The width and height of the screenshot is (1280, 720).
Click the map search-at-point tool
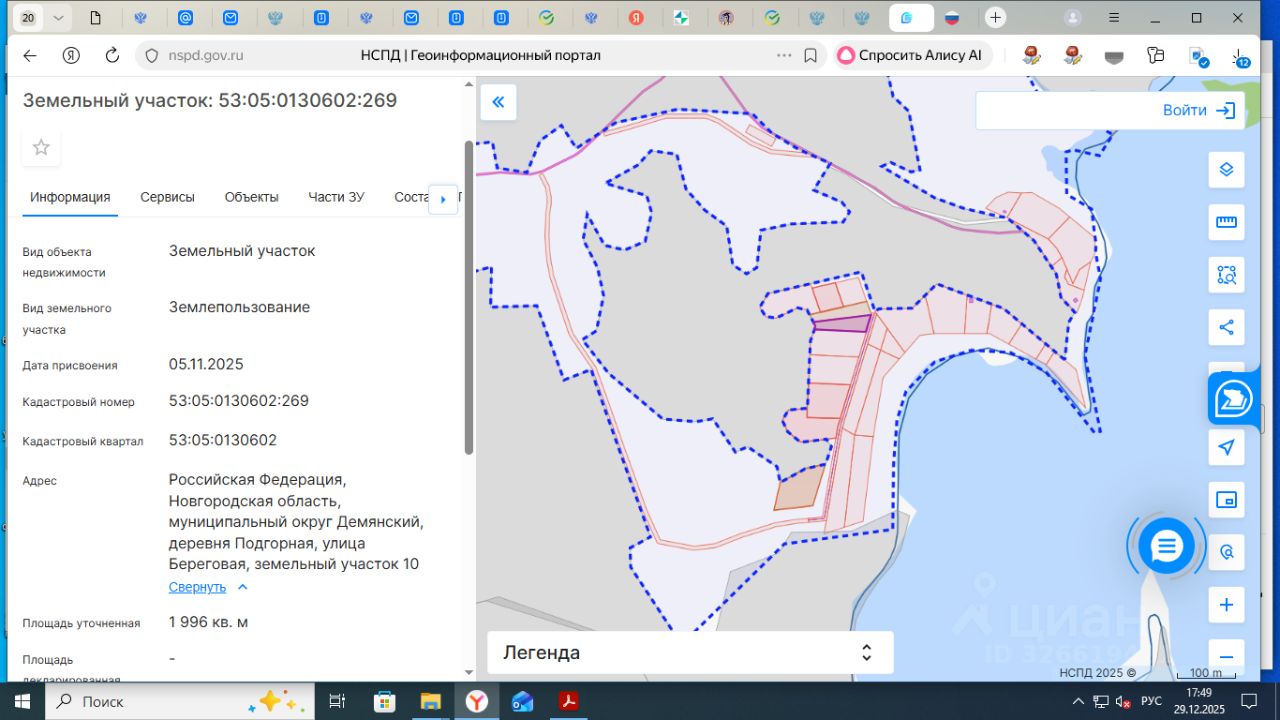(1226, 551)
